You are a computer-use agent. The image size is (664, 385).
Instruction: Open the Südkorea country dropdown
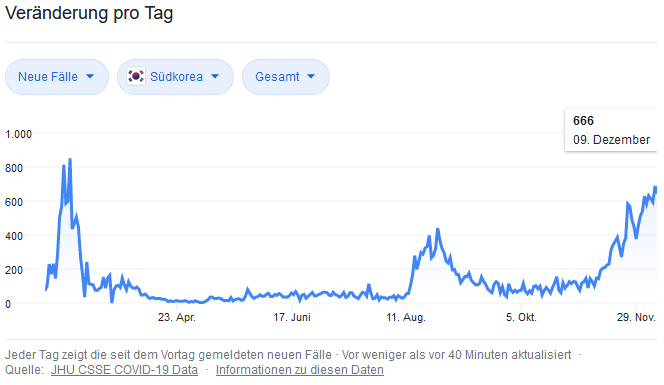pyautogui.click(x=175, y=77)
